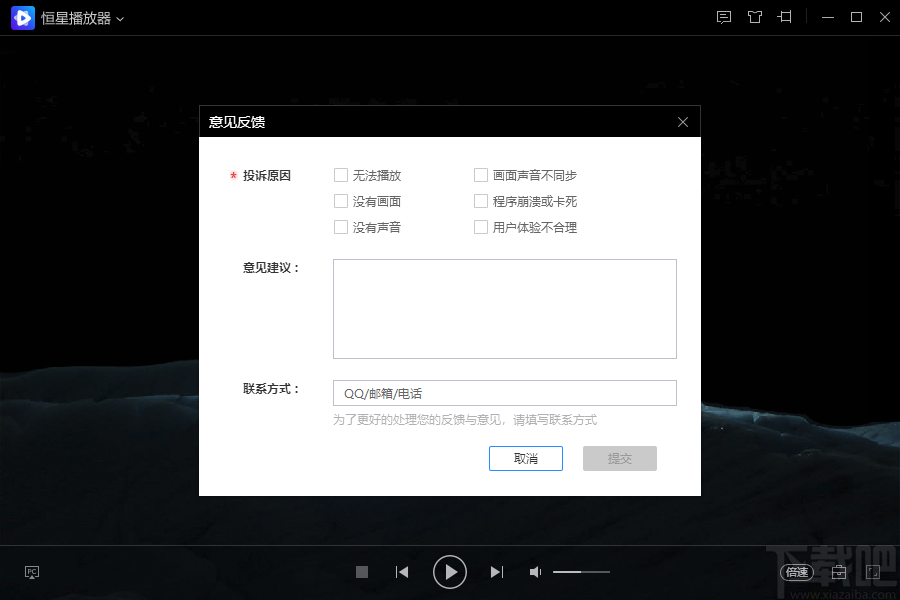
Task: Click the screen cast icon at bottom left
Action: pyautogui.click(x=32, y=572)
